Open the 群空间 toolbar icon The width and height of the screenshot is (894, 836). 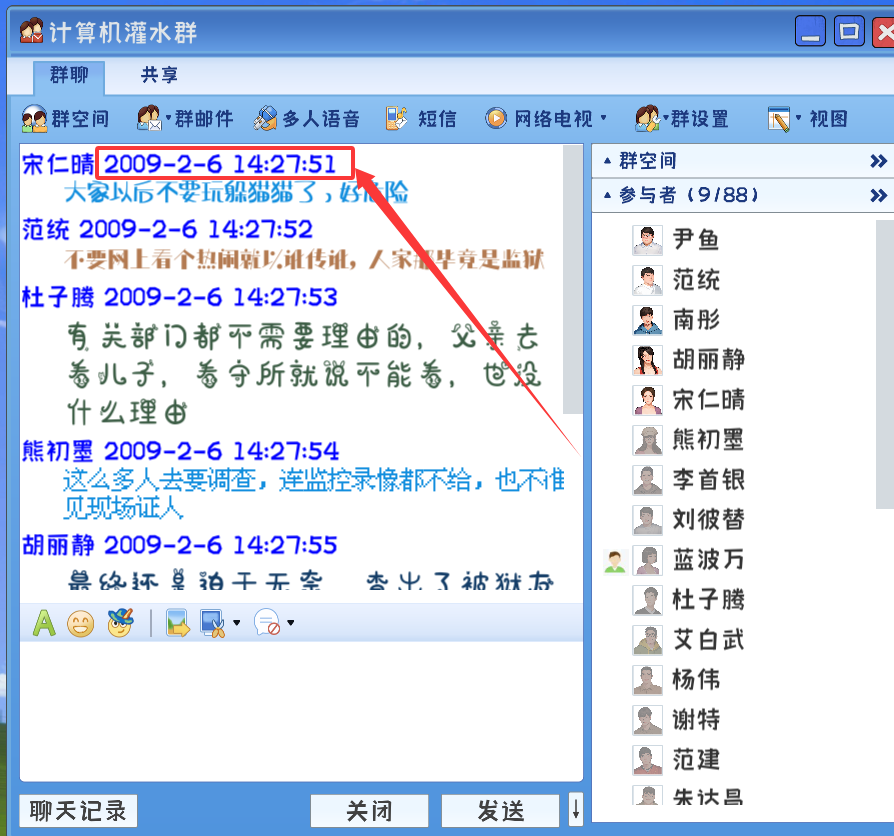click(34, 119)
